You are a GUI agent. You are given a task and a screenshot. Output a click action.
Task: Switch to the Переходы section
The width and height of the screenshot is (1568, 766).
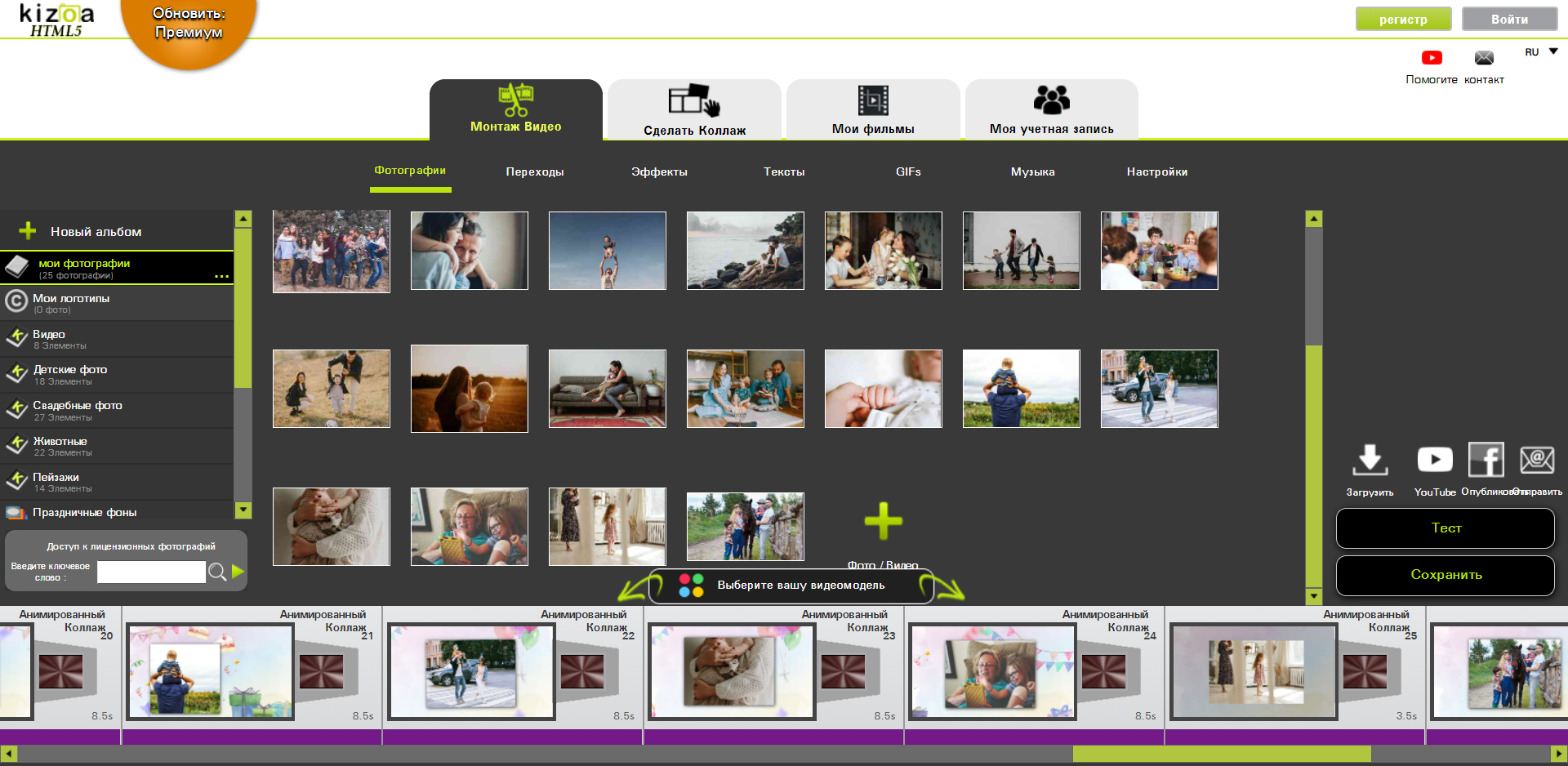coord(535,171)
